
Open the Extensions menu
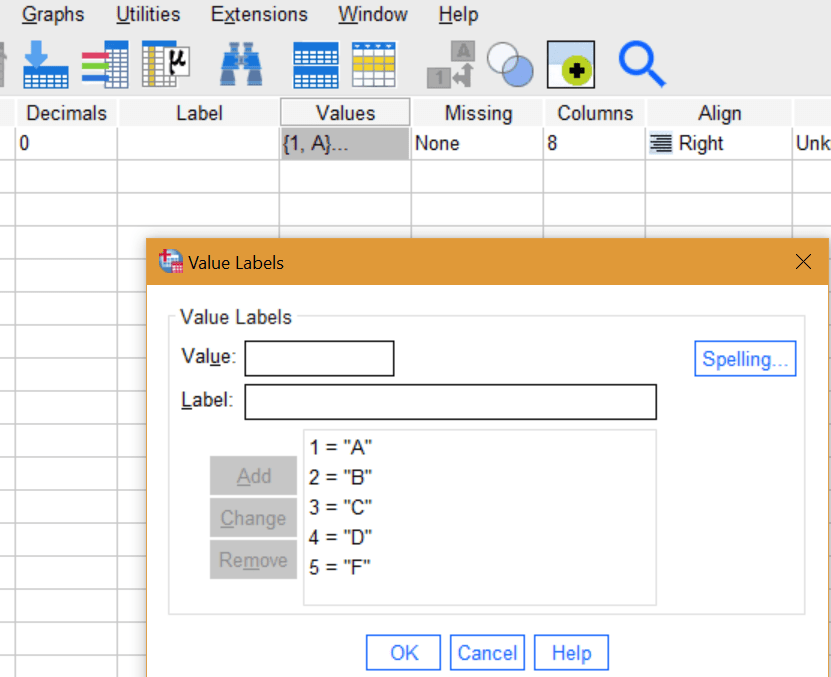259,15
